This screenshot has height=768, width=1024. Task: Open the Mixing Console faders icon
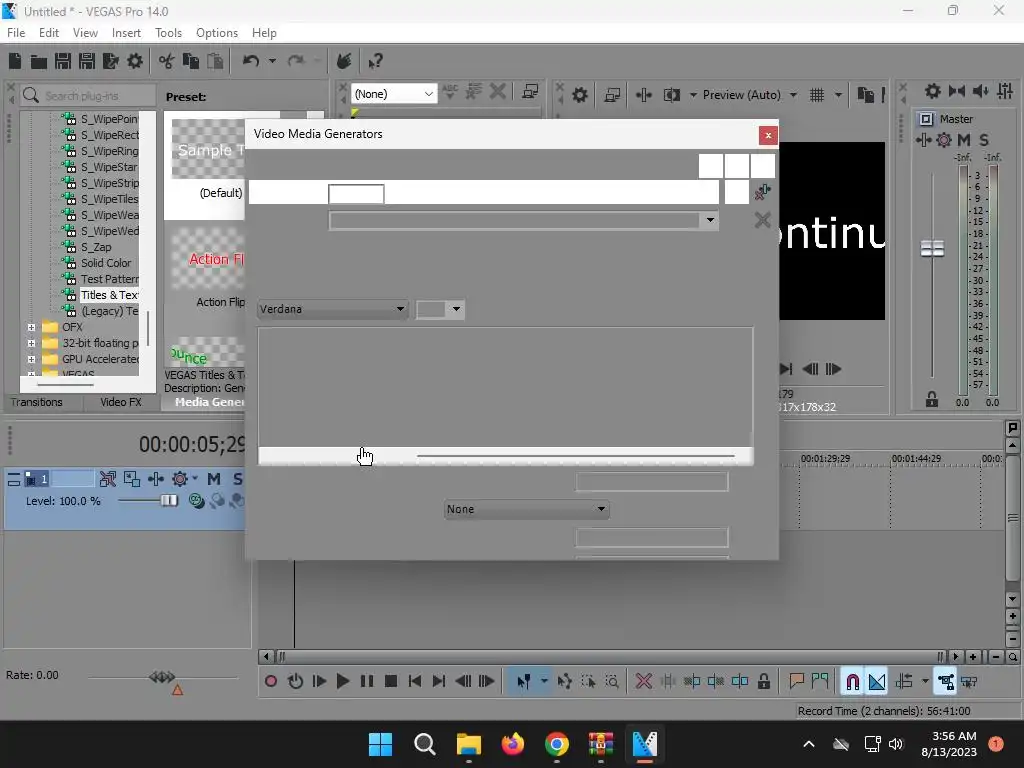pos(1005,91)
